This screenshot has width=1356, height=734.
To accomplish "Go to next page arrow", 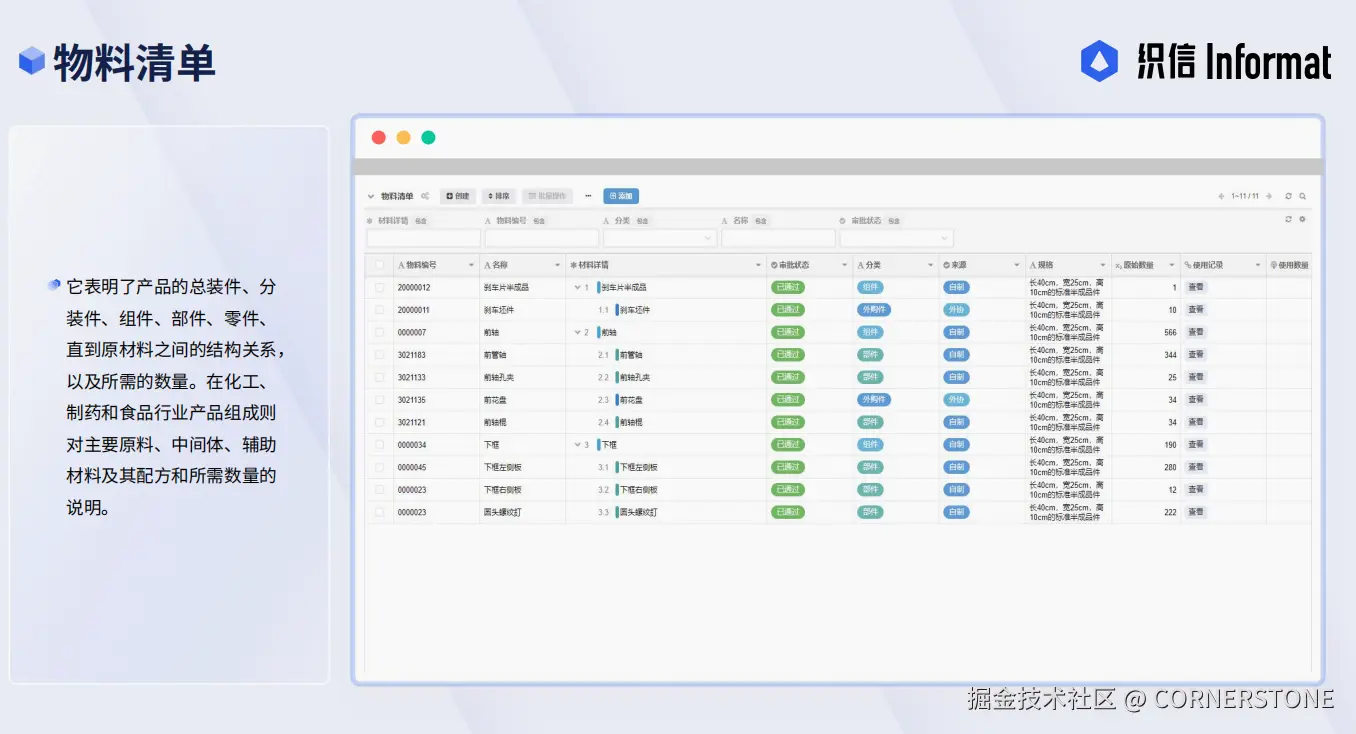I will (1270, 196).
